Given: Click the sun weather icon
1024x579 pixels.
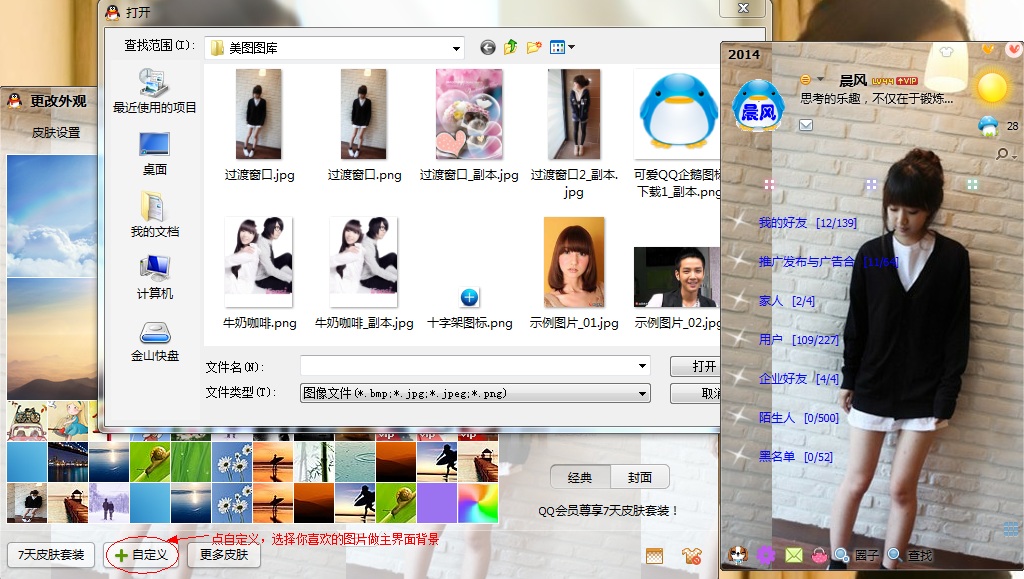Looking at the screenshot, I should click(x=991, y=88).
